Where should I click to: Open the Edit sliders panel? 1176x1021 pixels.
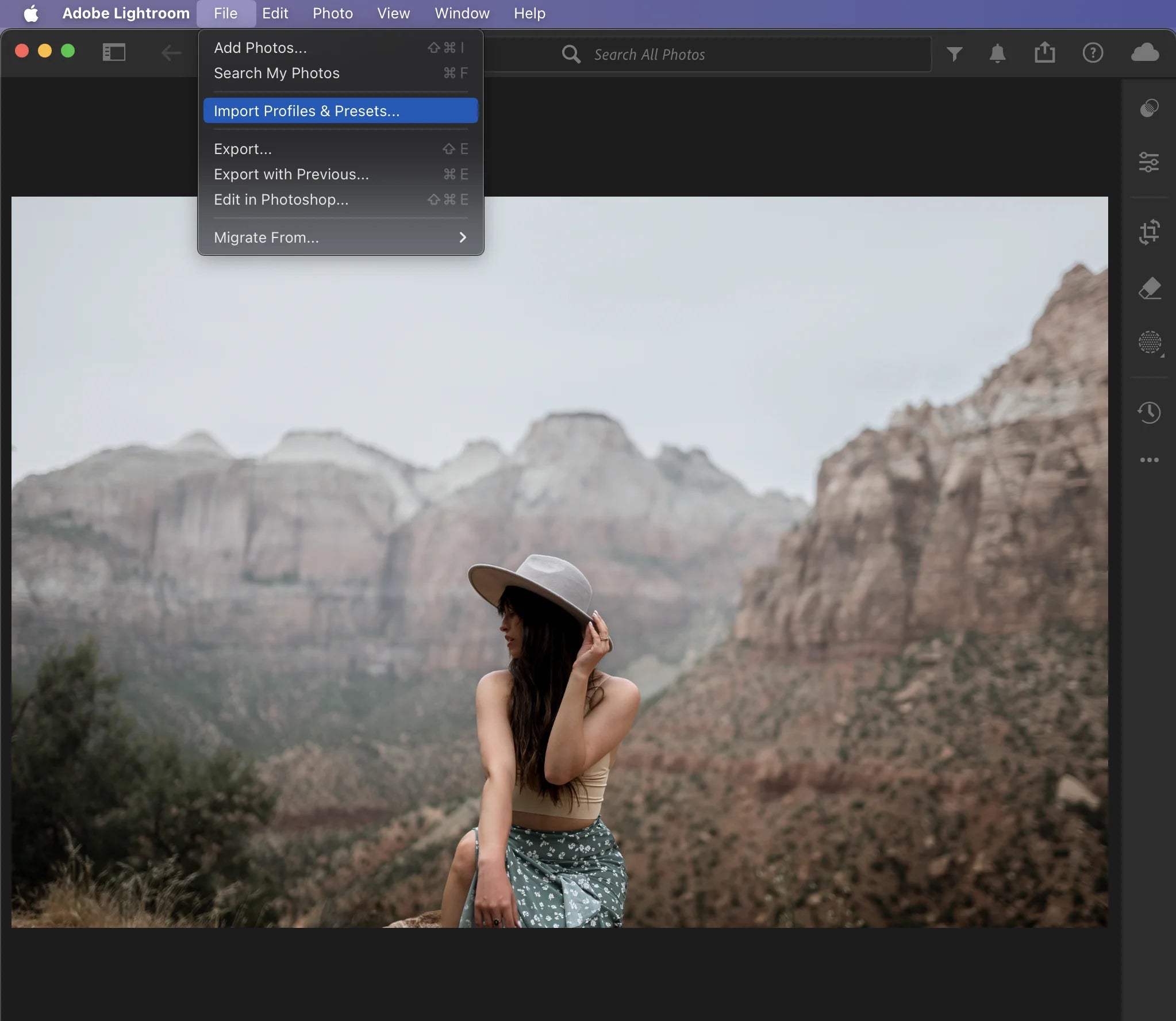(x=1149, y=162)
